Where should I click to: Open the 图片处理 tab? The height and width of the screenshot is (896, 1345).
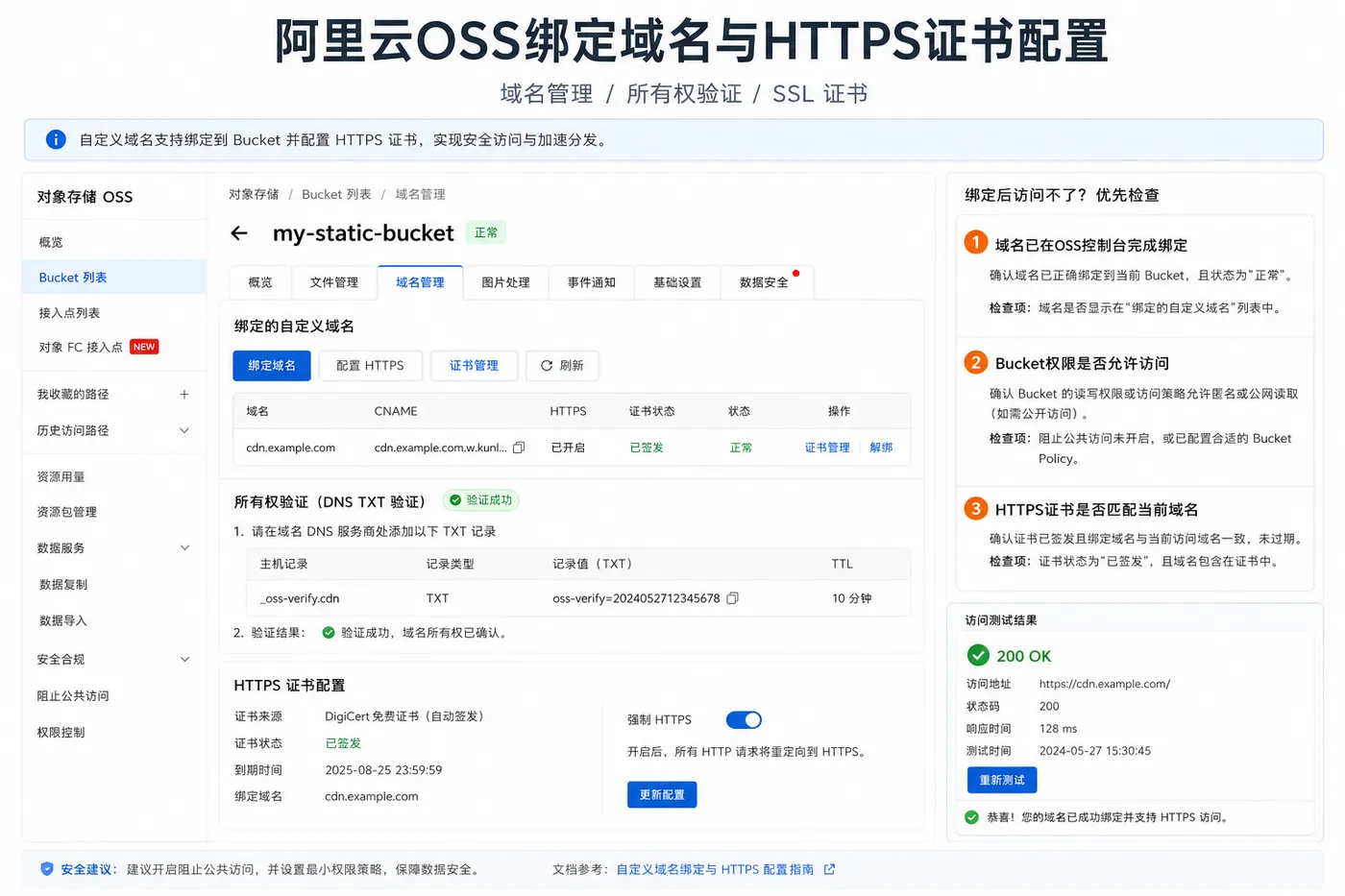(x=505, y=282)
